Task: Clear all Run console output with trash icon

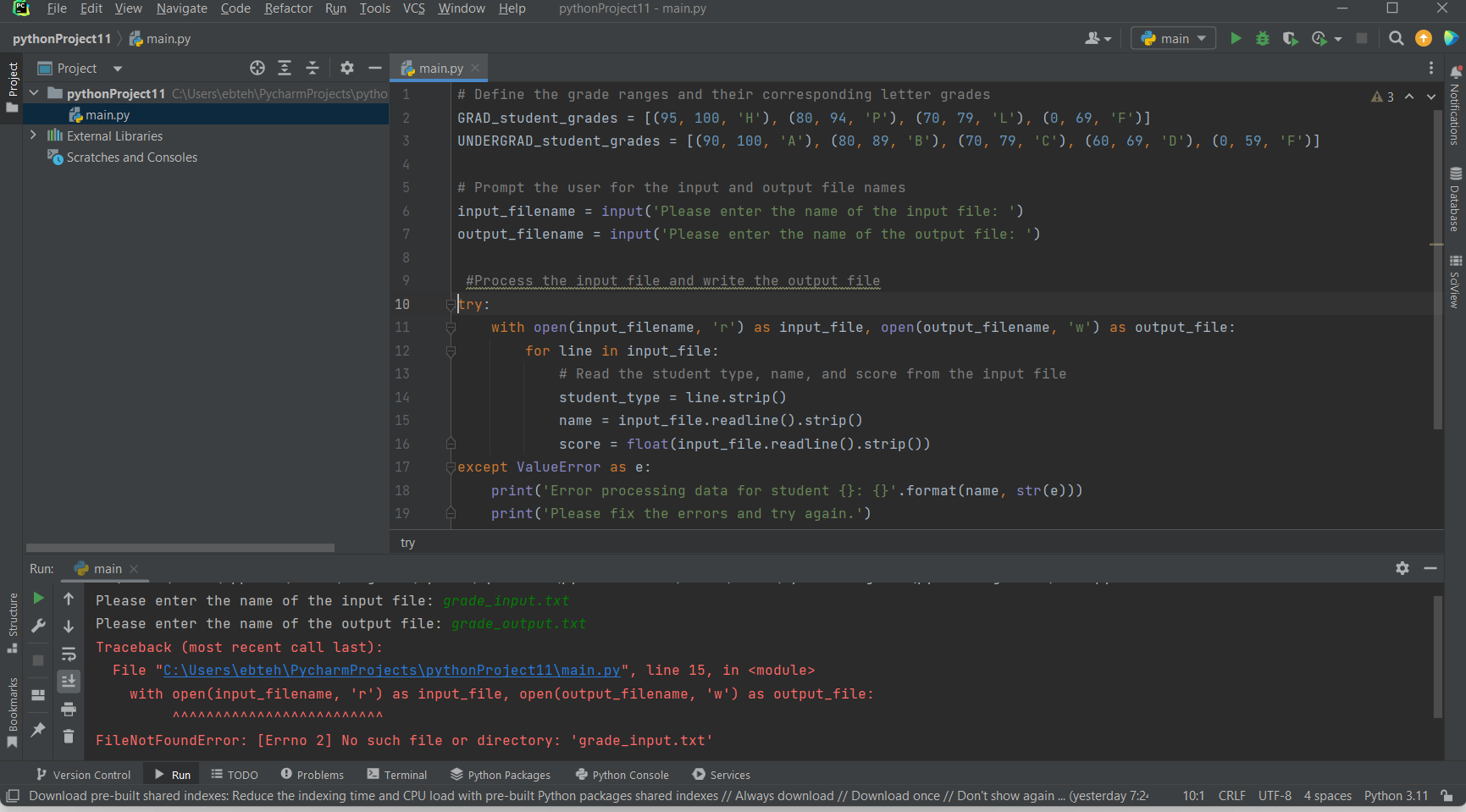Action: click(69, 737)
